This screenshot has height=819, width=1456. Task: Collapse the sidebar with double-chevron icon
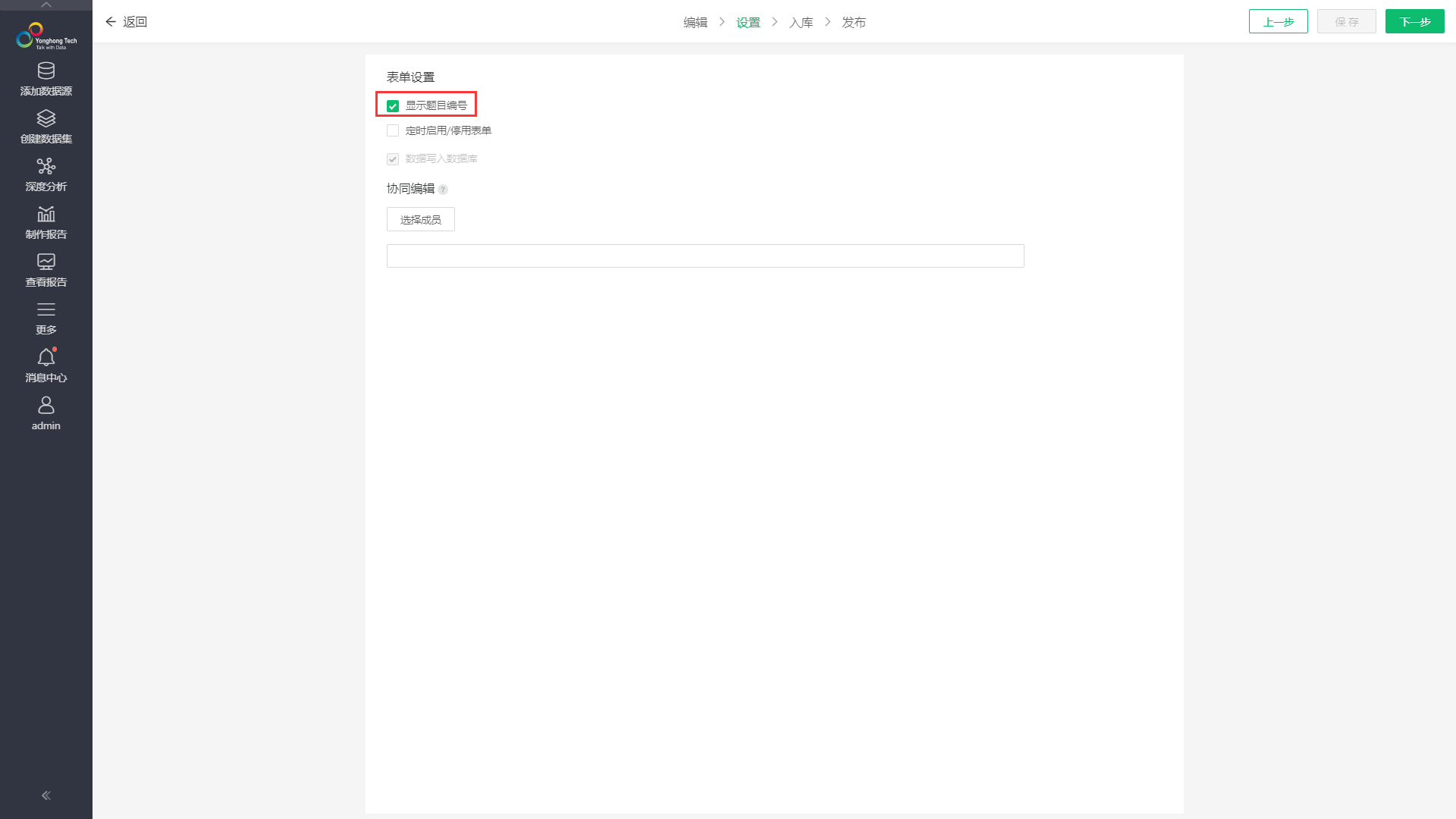point(46,795)
